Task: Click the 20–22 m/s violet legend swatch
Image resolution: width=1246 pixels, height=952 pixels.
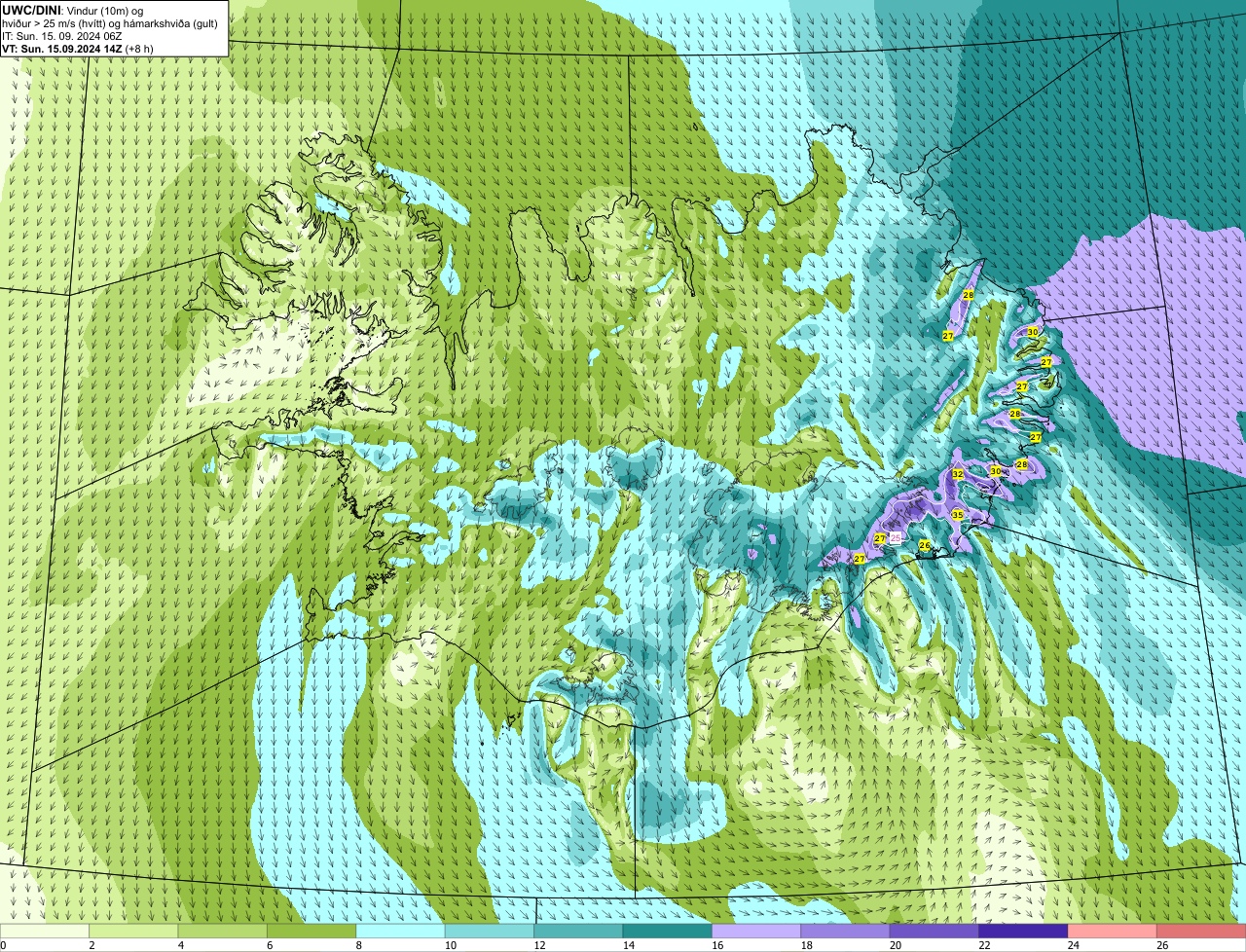Action: 934,931
